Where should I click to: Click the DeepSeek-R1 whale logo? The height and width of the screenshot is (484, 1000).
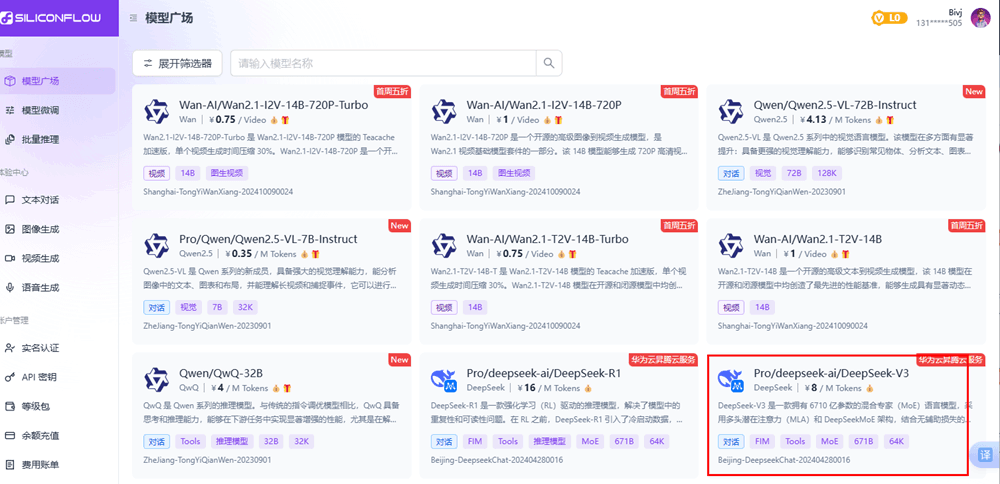click(444, 380)
